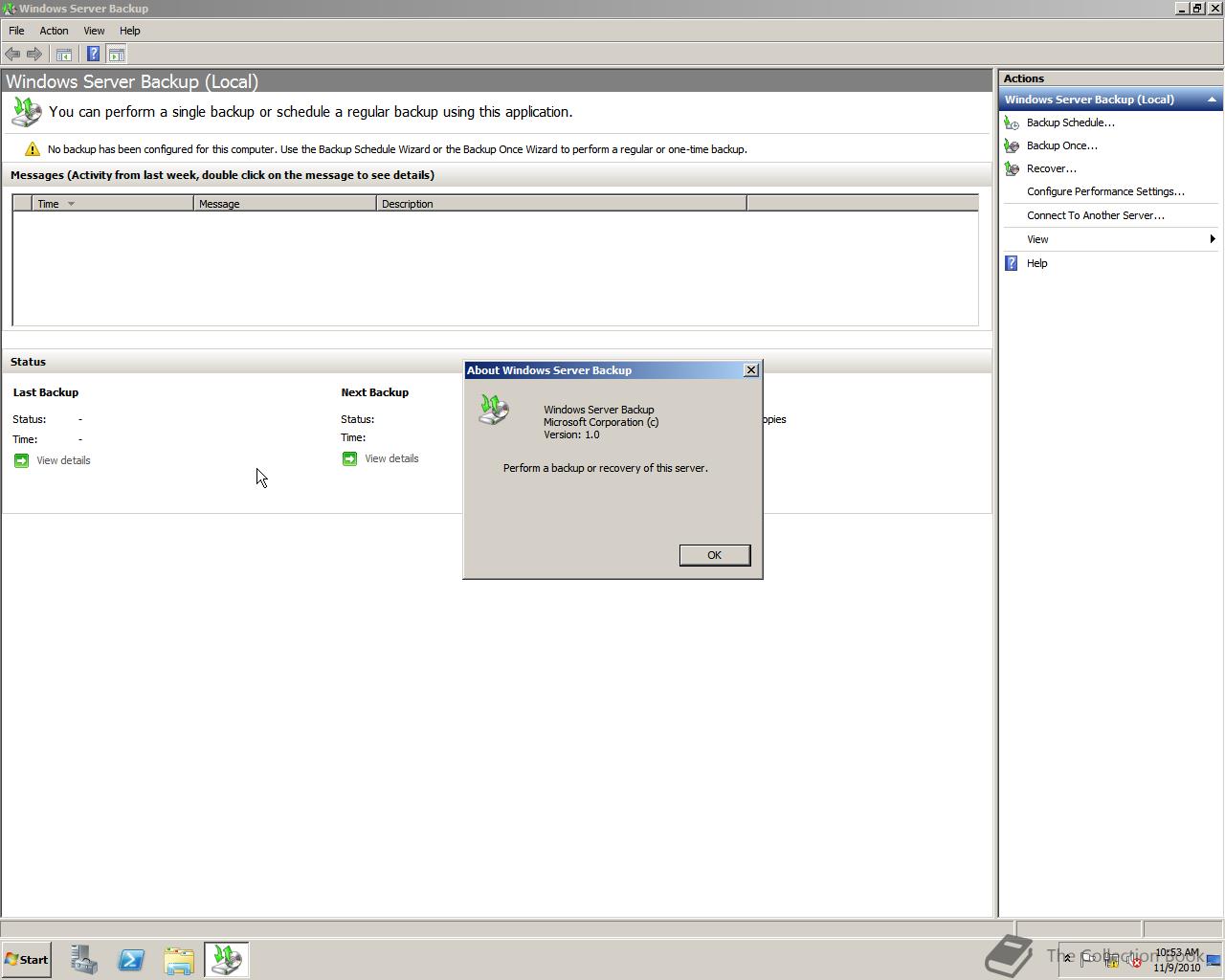Click Recover... action link
This screenshot has width=1225, height=980.
click(1052, 168)
